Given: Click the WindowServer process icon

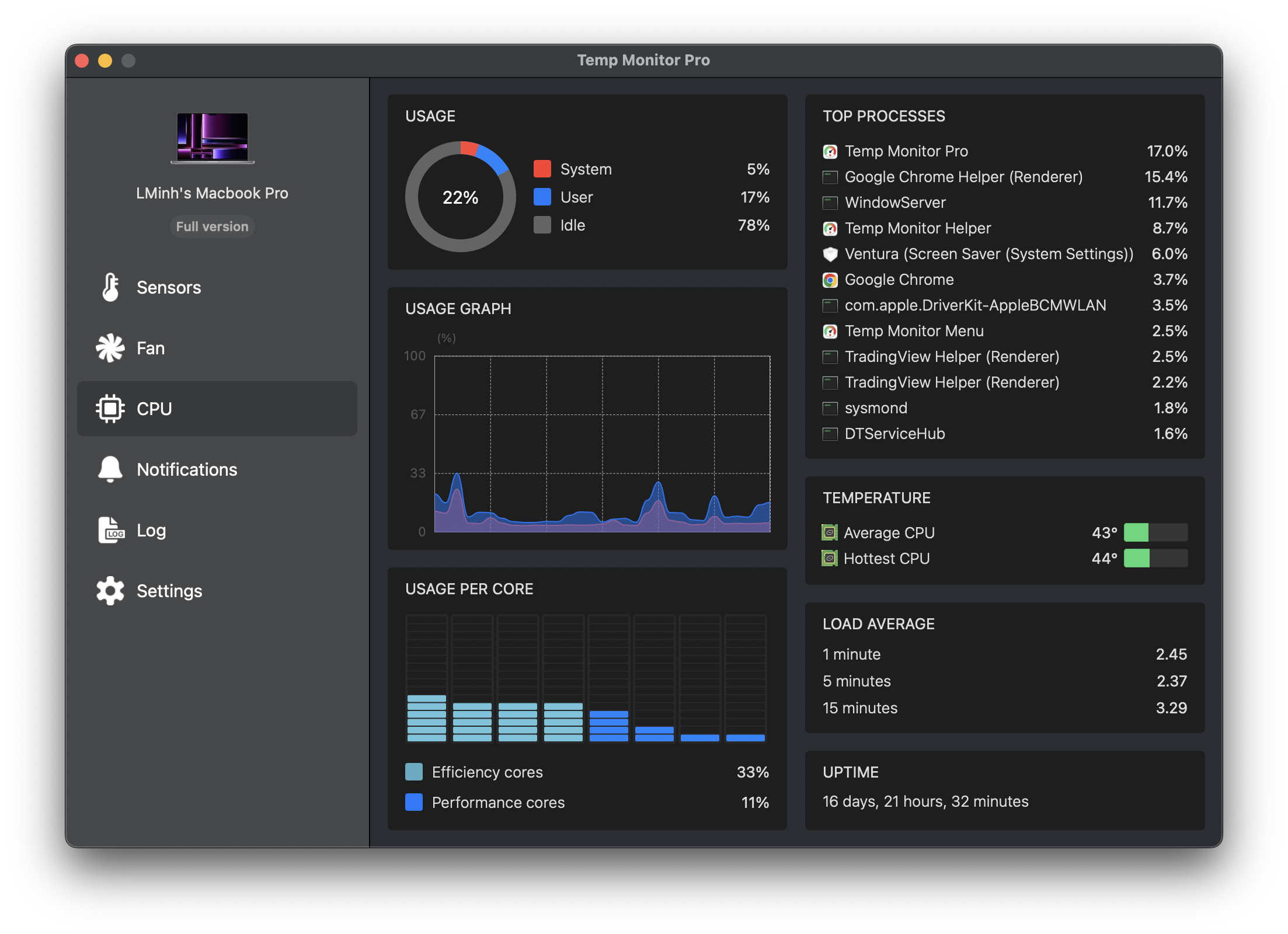Looking at the screenshot, I should [x=830, y=203].
